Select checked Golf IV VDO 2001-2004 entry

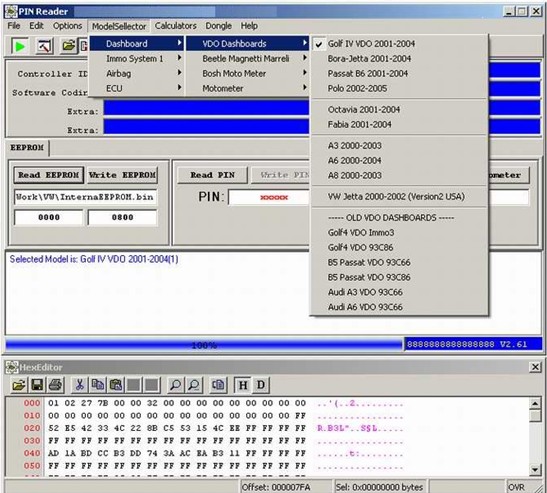tap(399, 44)
